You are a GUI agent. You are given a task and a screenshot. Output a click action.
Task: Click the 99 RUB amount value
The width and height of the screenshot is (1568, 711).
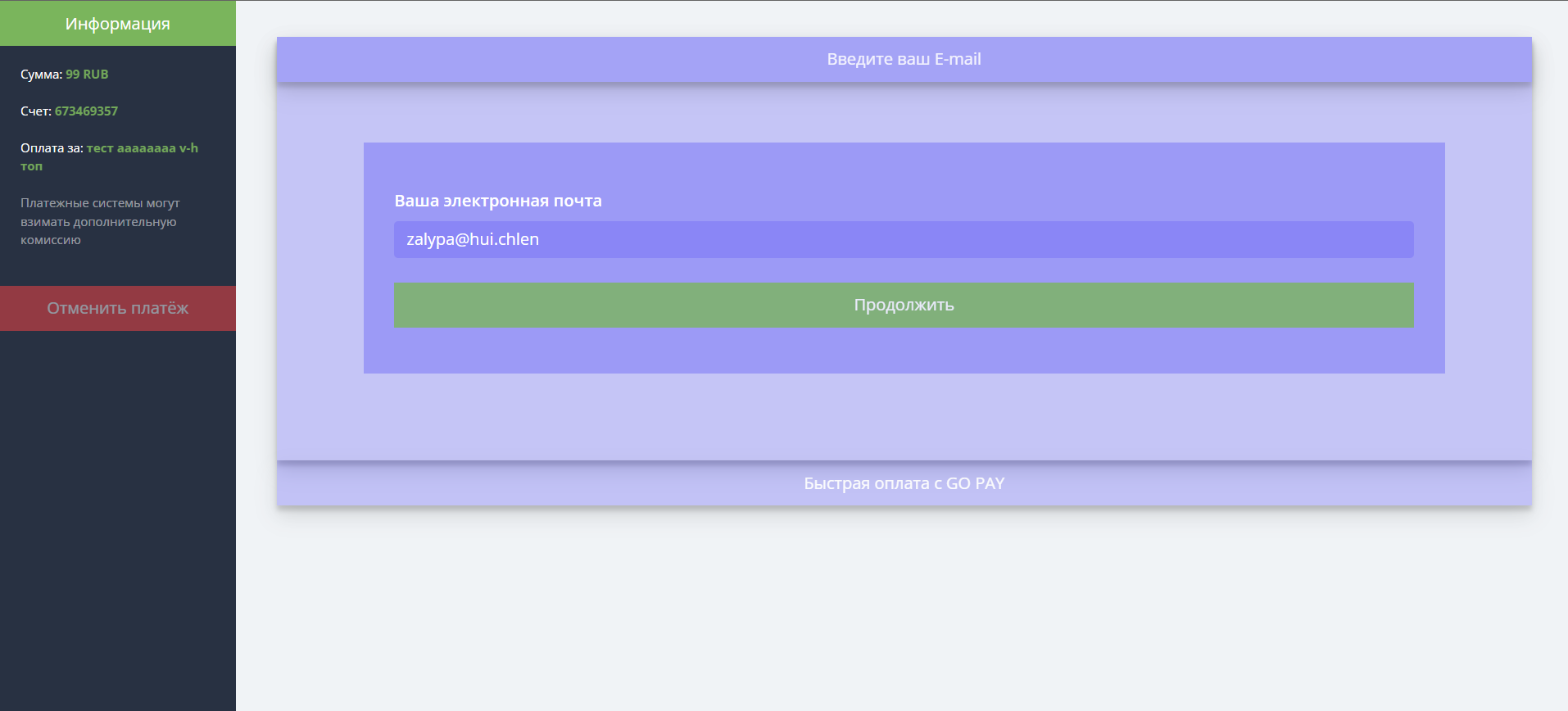tap(87, 75)
